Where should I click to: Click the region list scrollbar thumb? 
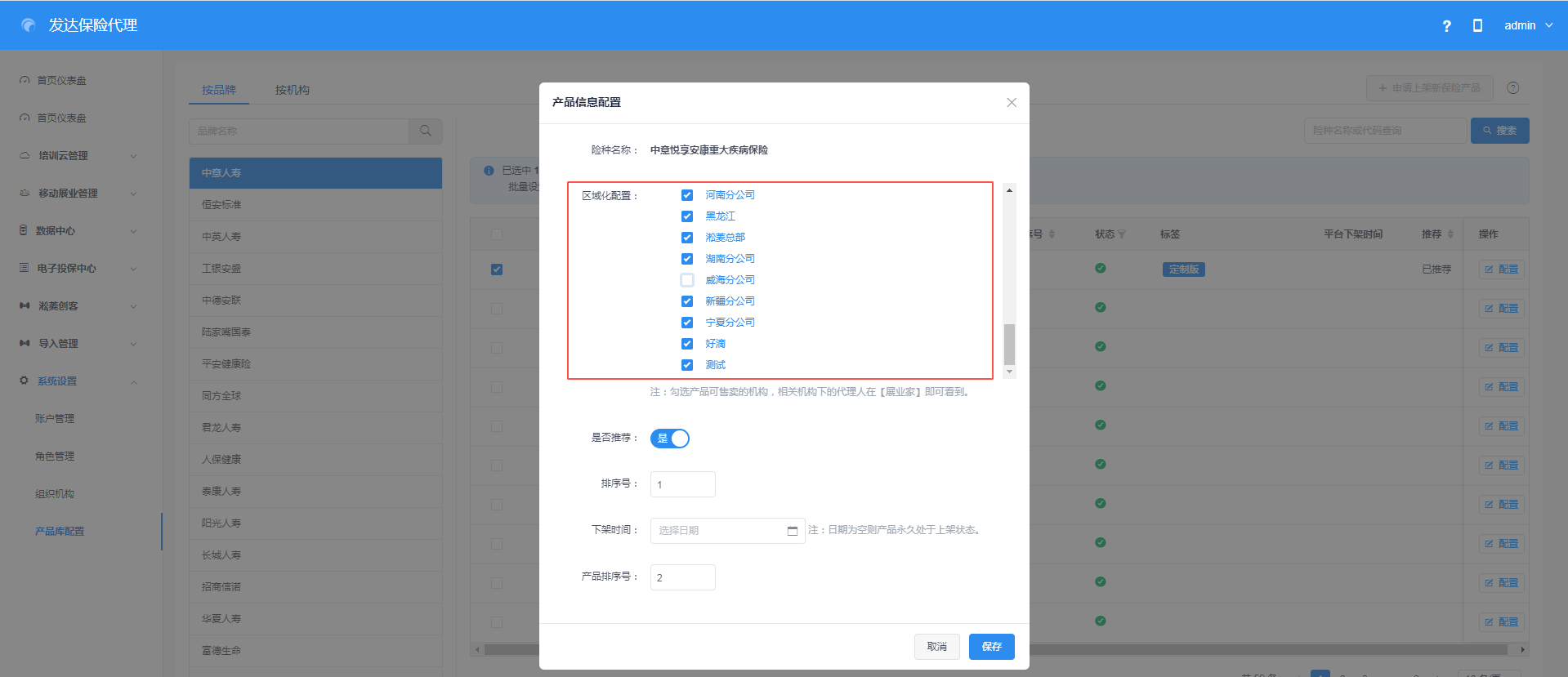1009,344
